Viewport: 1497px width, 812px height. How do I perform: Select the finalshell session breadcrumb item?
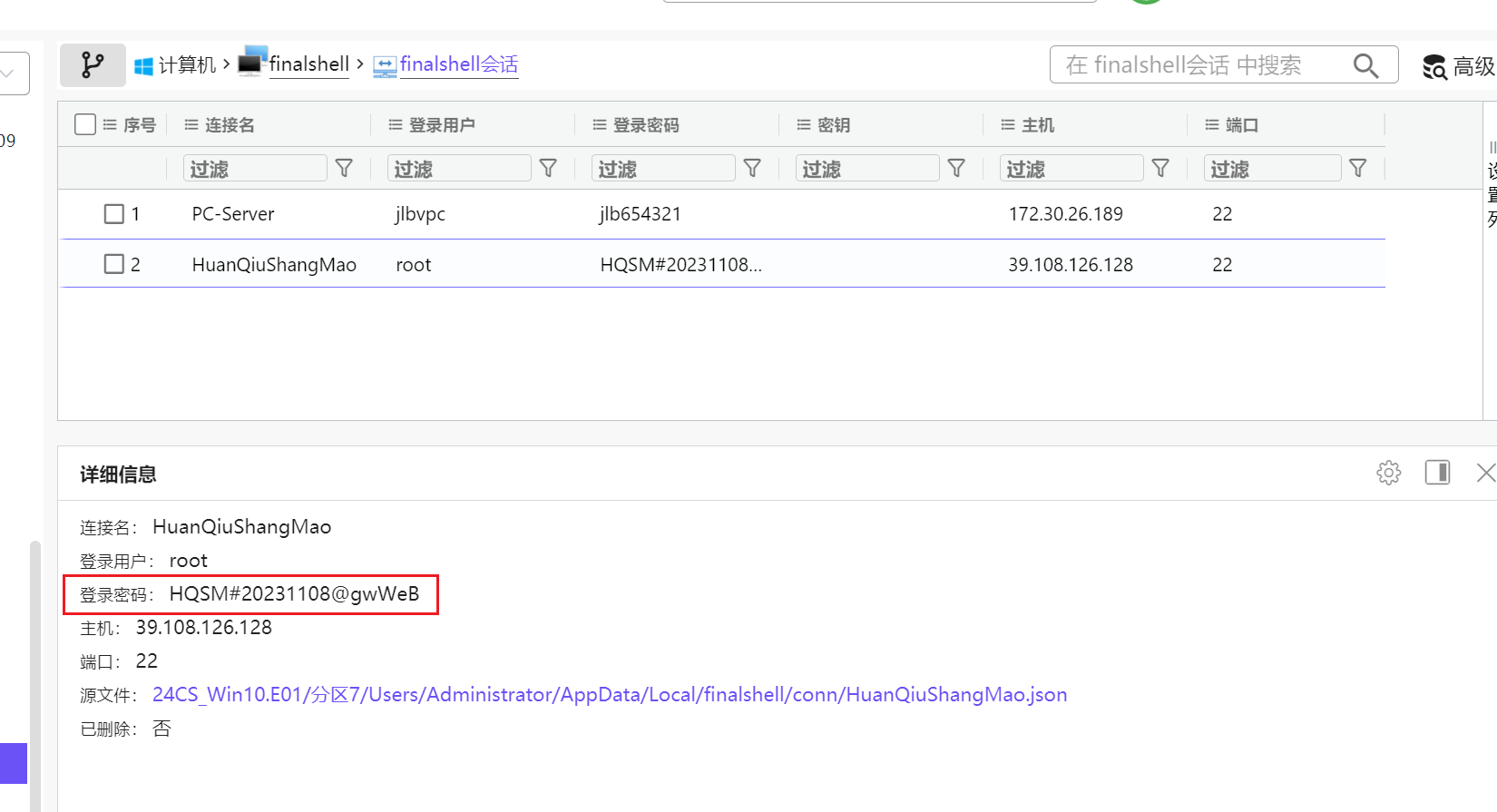point(458,64)
